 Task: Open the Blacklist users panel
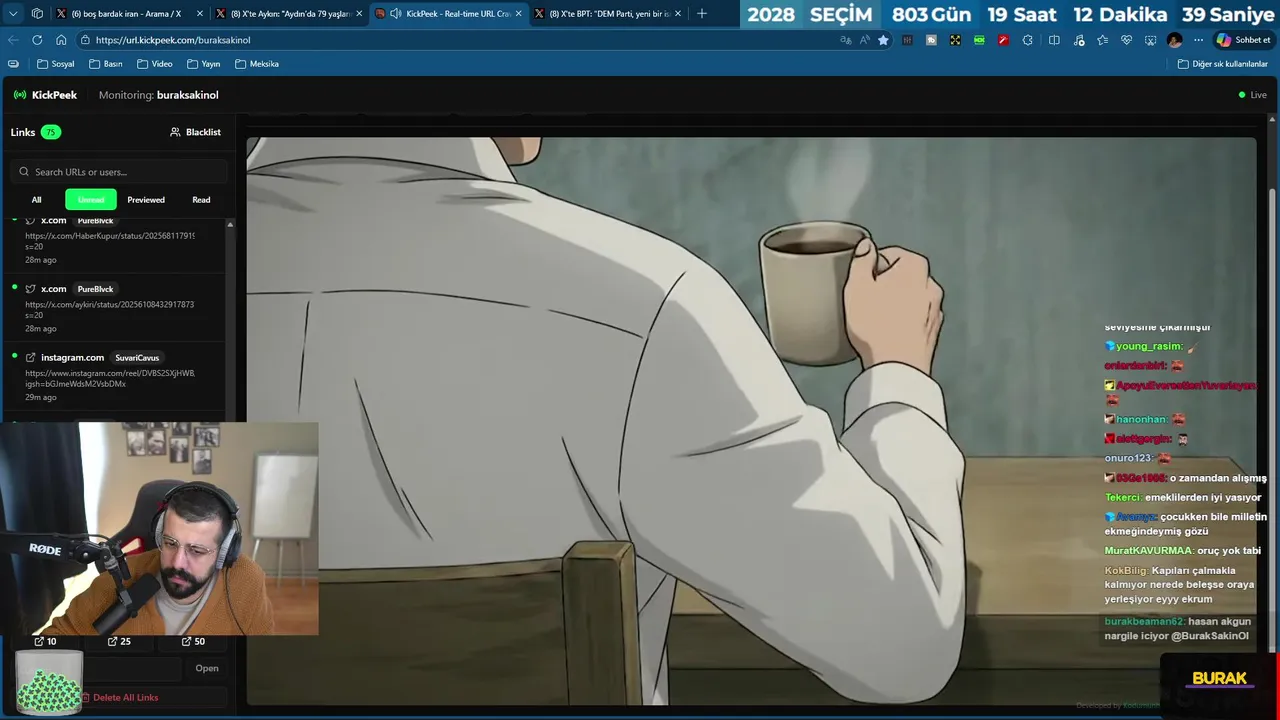coord(195,132)
